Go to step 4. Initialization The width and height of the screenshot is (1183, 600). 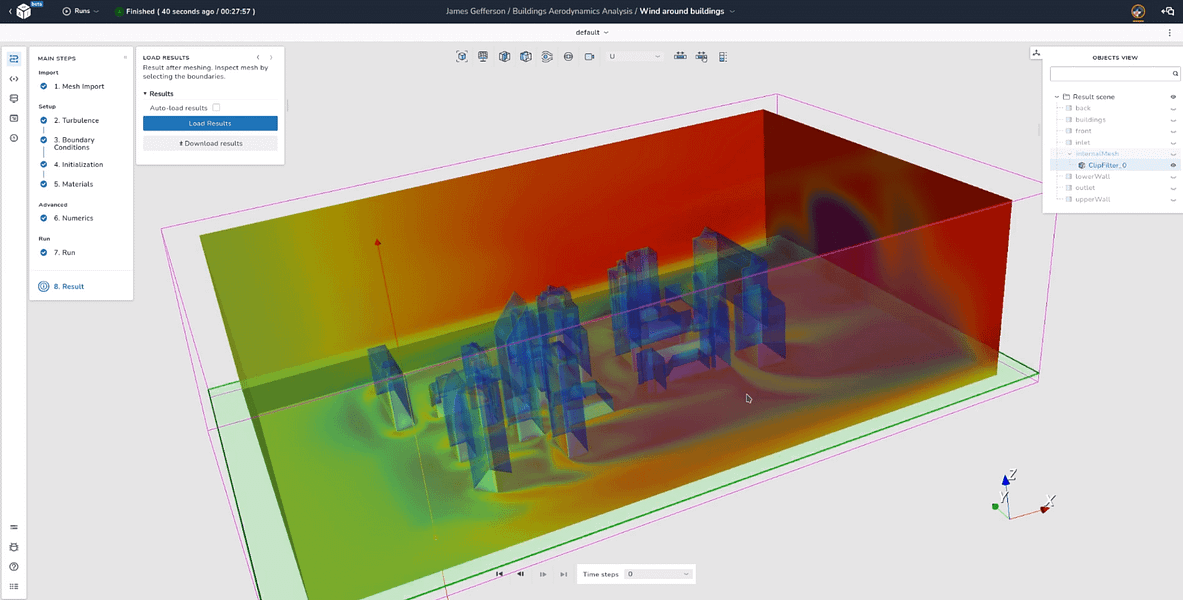(x=78, y=164)
